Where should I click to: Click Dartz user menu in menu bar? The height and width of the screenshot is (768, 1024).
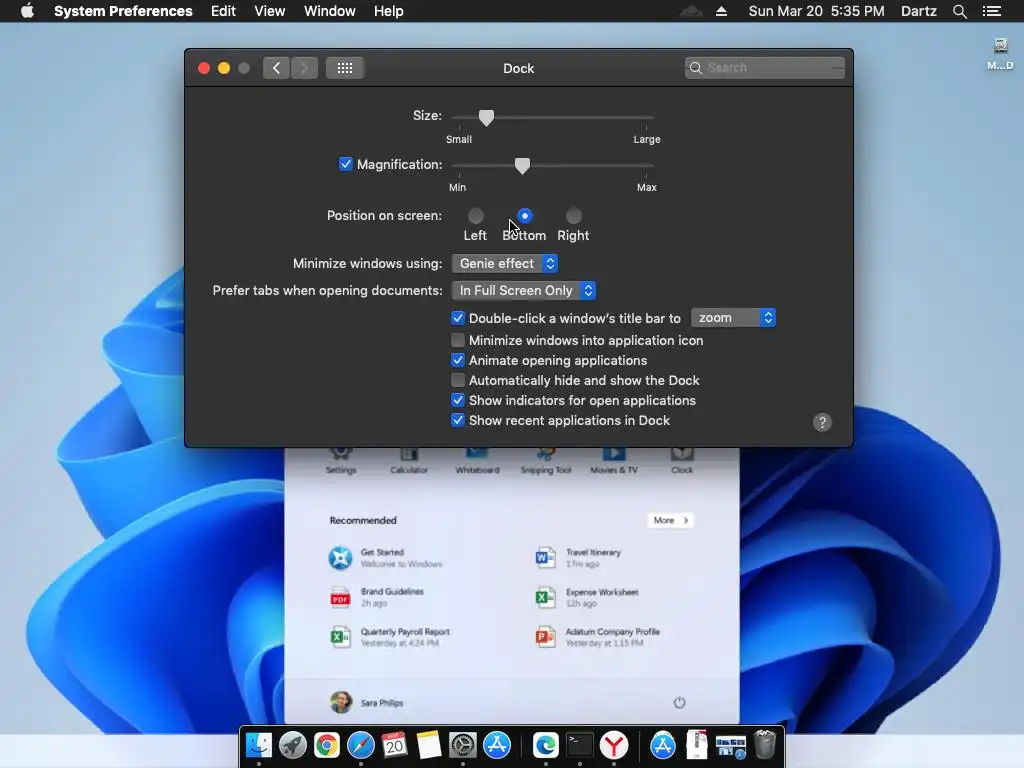(919, 11)
